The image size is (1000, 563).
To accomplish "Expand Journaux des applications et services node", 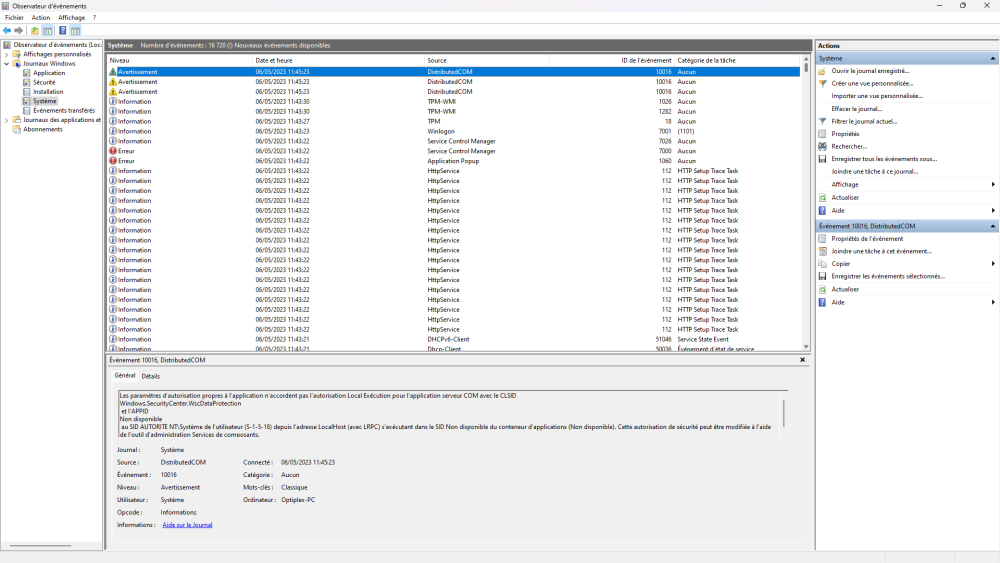I will click(x=6, y=120).
